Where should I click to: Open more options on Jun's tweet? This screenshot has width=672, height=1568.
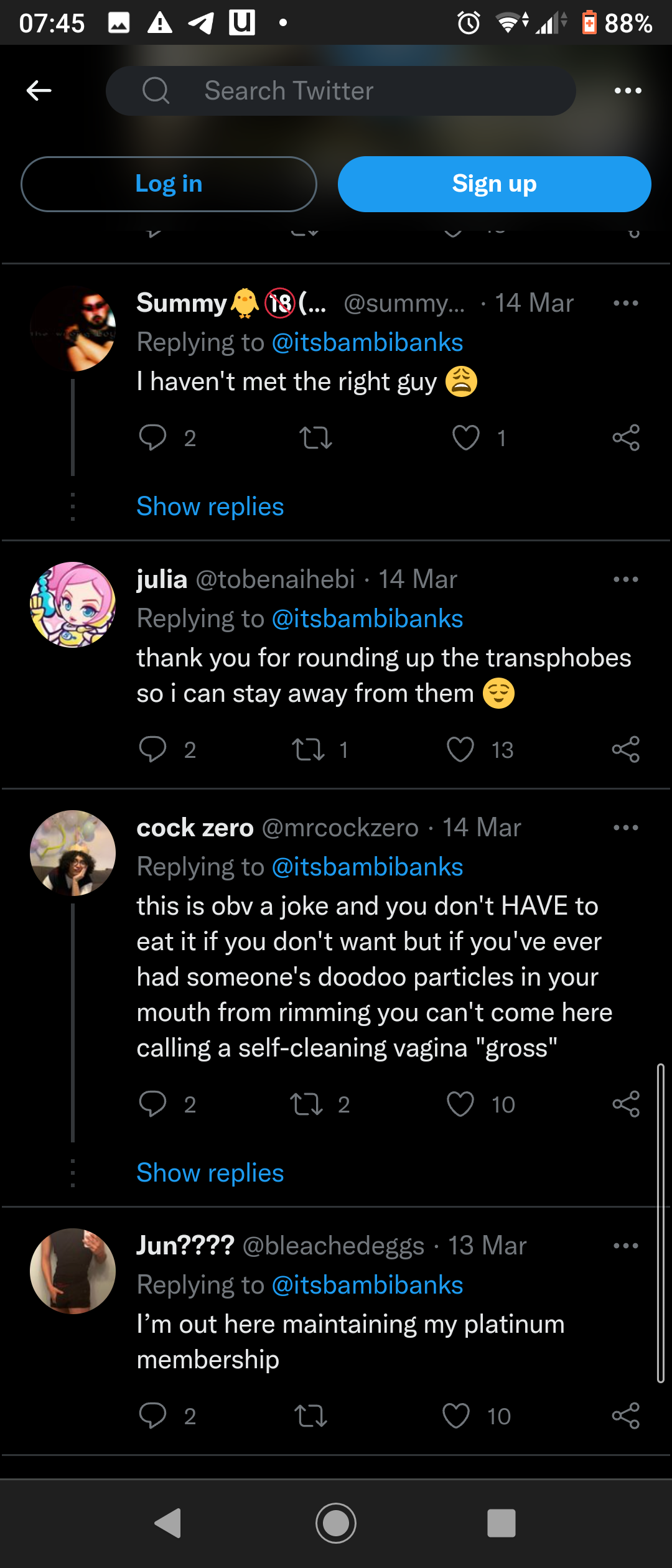(626, 1246)
